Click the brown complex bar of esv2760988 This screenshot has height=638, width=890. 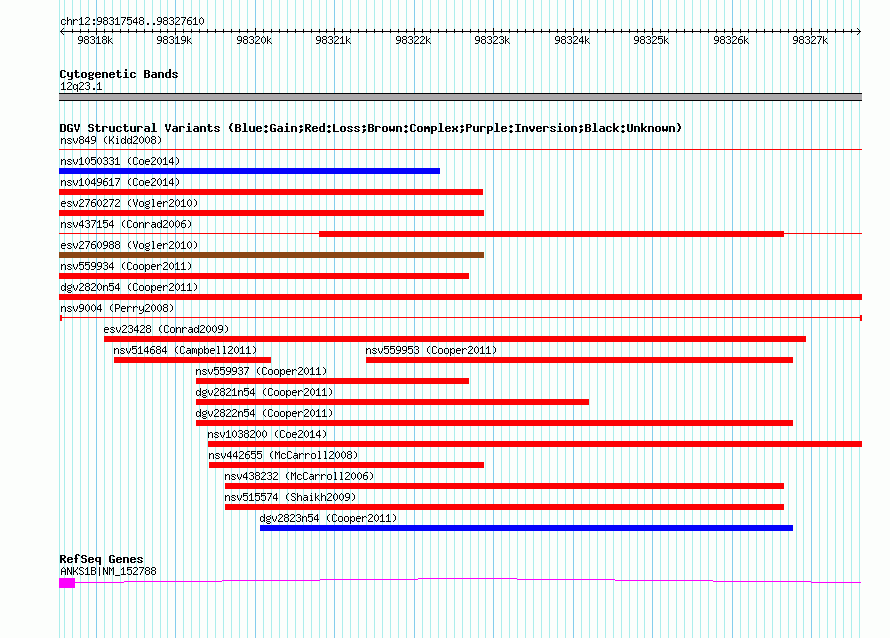[271, 255]
